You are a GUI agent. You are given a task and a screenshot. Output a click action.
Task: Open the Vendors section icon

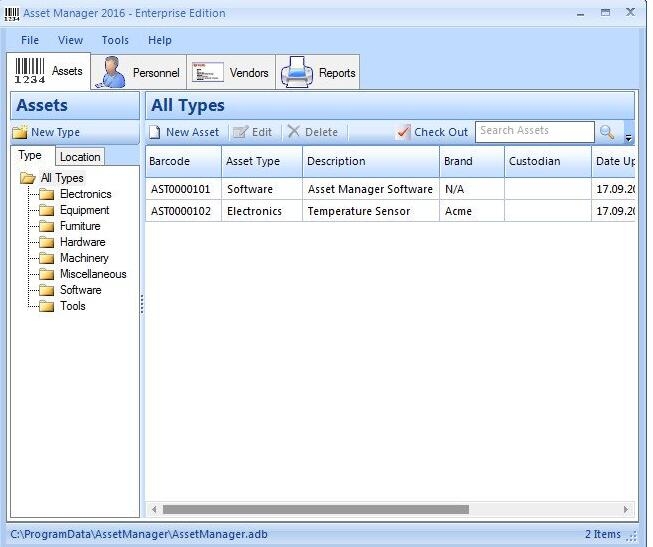tap(207, 73)
